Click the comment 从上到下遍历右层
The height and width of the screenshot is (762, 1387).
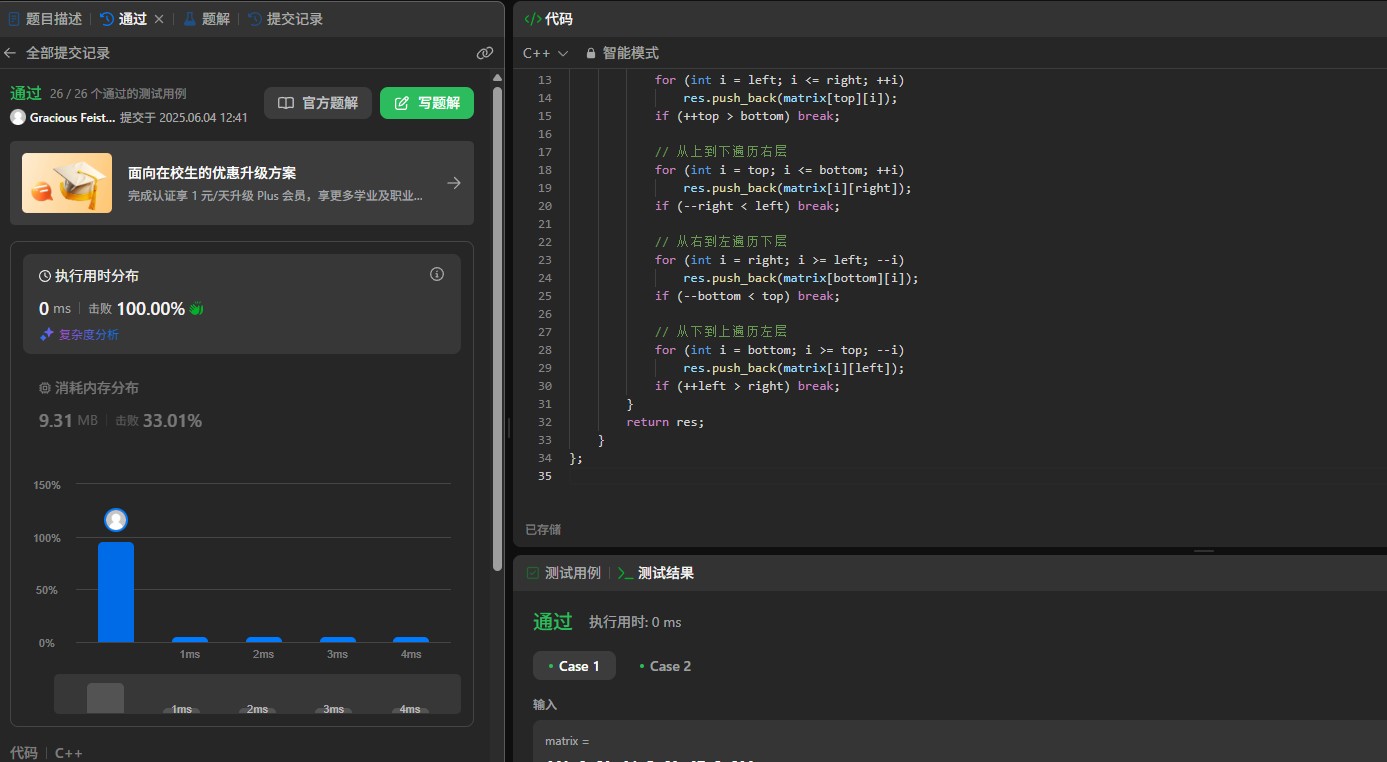[721, 152]
